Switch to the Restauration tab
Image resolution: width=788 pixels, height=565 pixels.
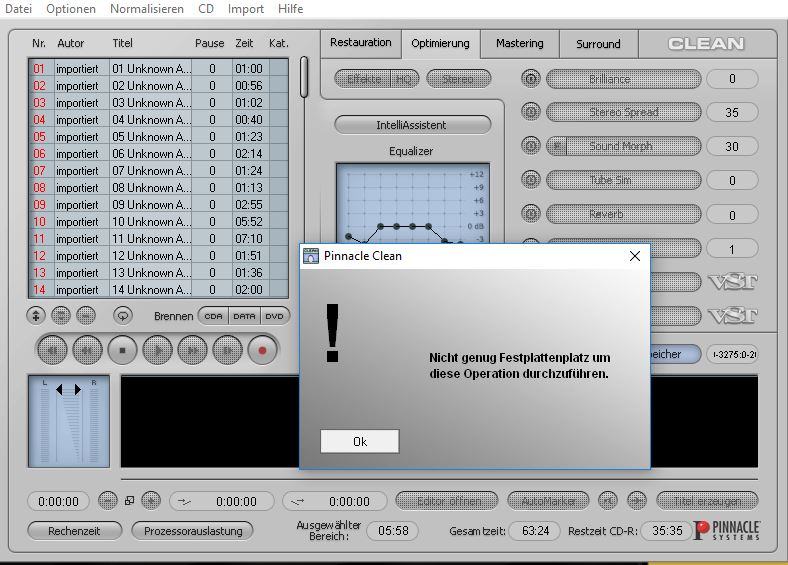tap(361, 43)
